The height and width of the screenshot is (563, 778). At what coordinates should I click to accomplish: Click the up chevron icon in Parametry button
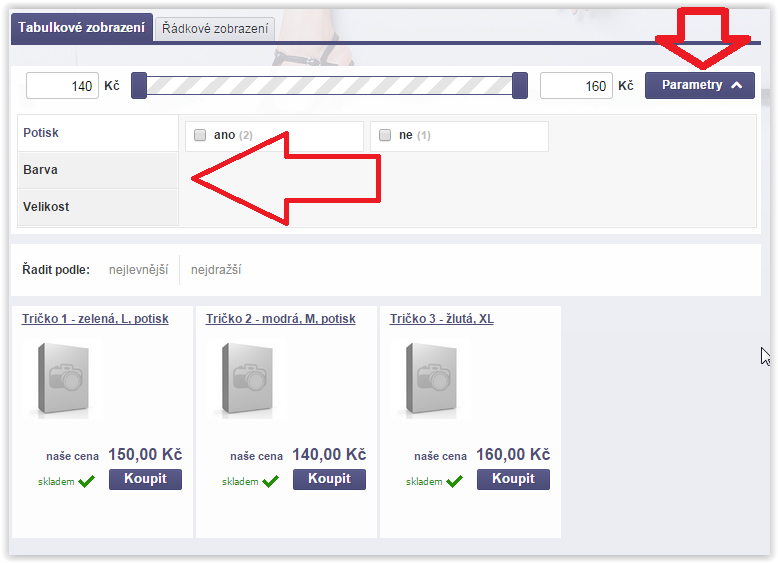737,85
